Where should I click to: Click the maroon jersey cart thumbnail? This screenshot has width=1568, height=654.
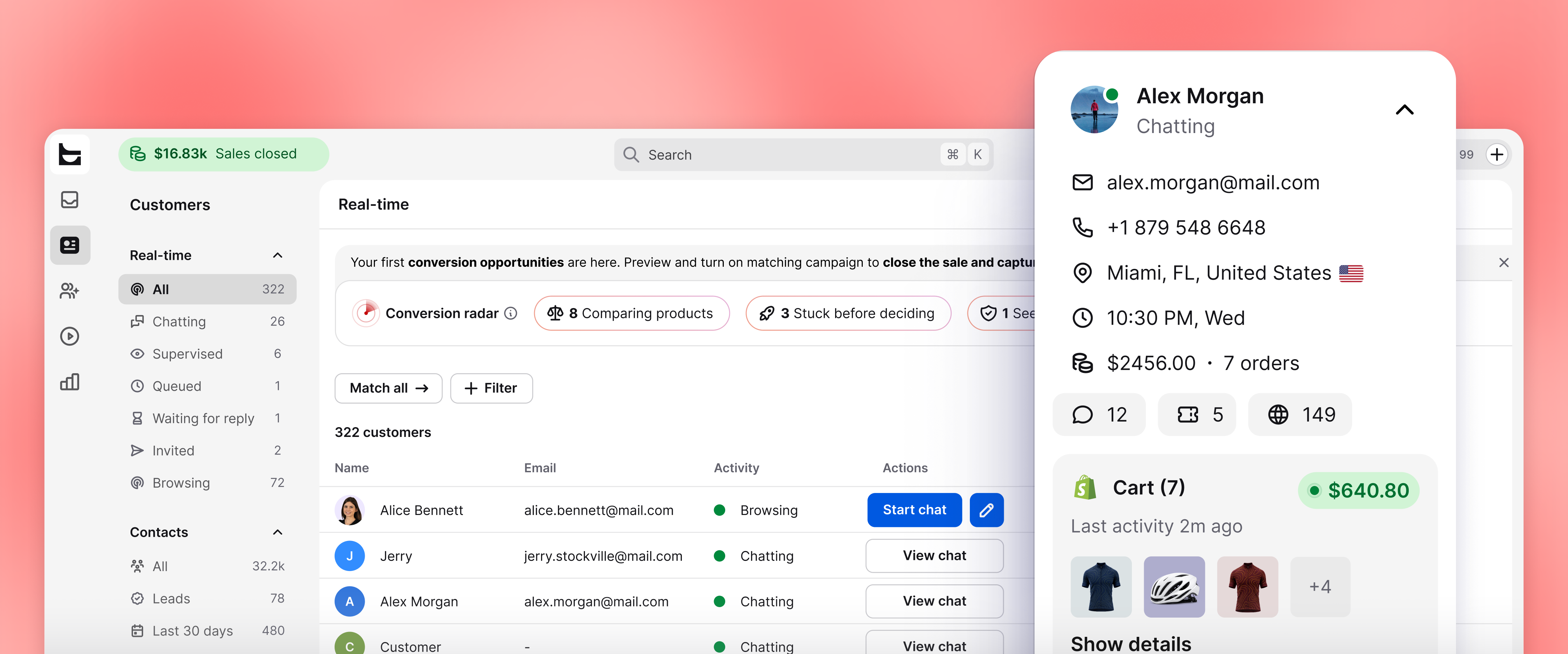(x=1247, y=586)
